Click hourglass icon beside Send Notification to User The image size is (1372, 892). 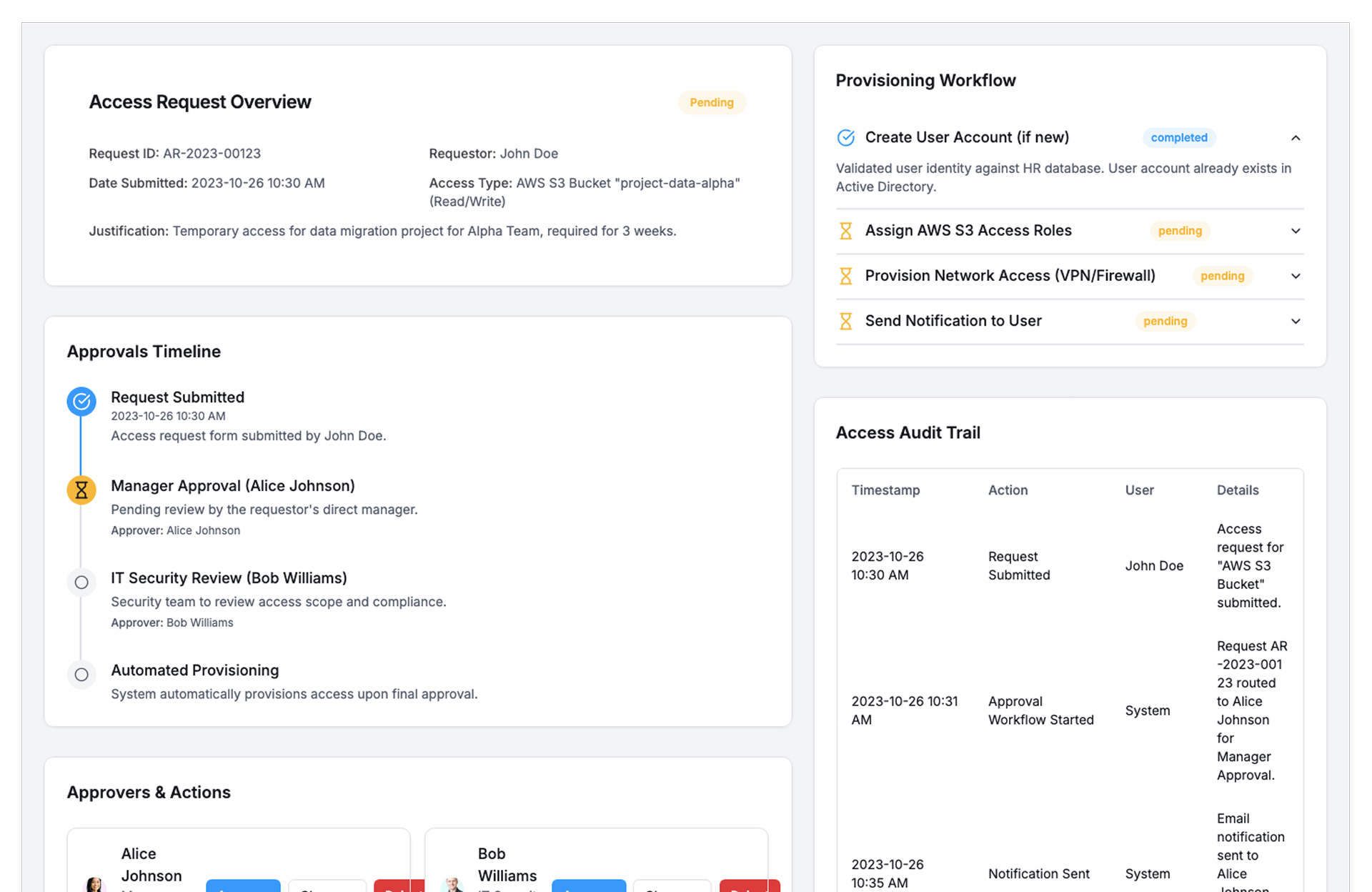pos(845,321)
